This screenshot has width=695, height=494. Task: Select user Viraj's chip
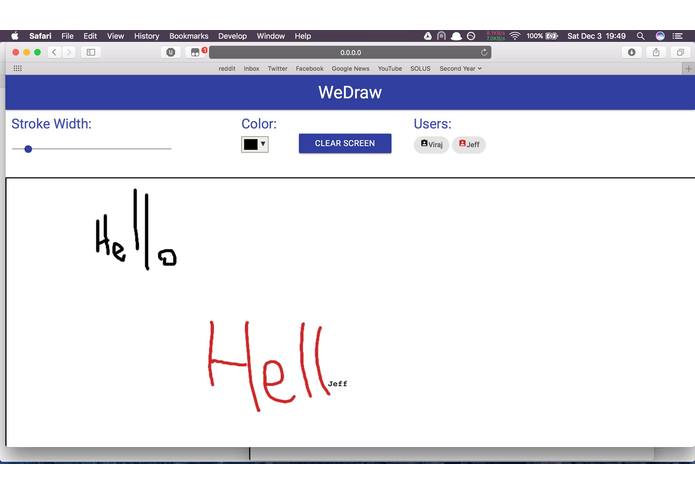431,144
